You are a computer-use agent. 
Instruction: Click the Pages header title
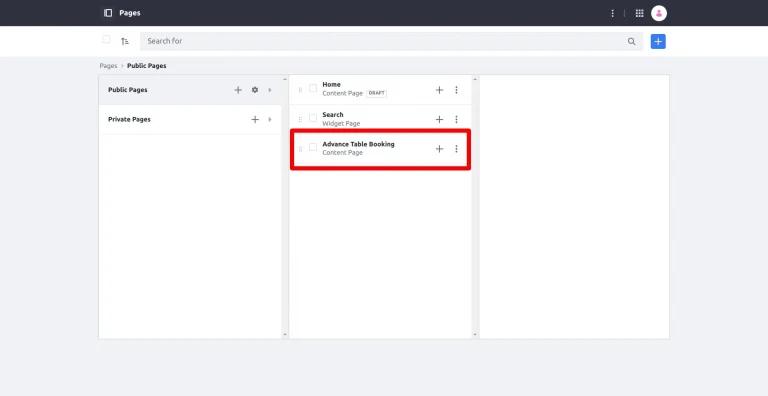click(x=130, y=13)
